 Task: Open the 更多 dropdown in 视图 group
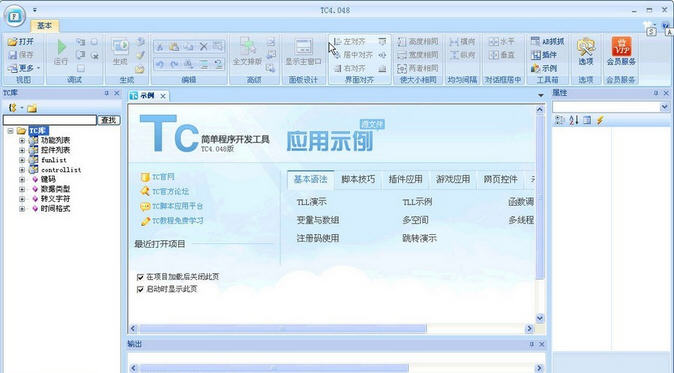click(24, 68)
